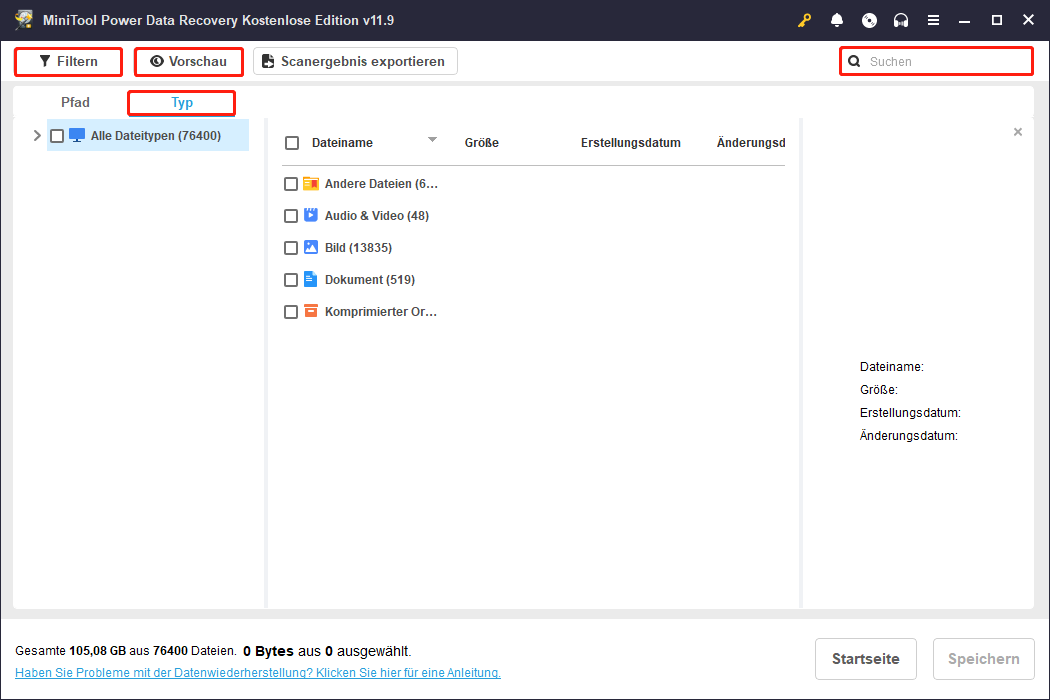Sort by Änderungsdatum column header
The width and height of the screenshot is (1050, 700).
pos(751,143)
